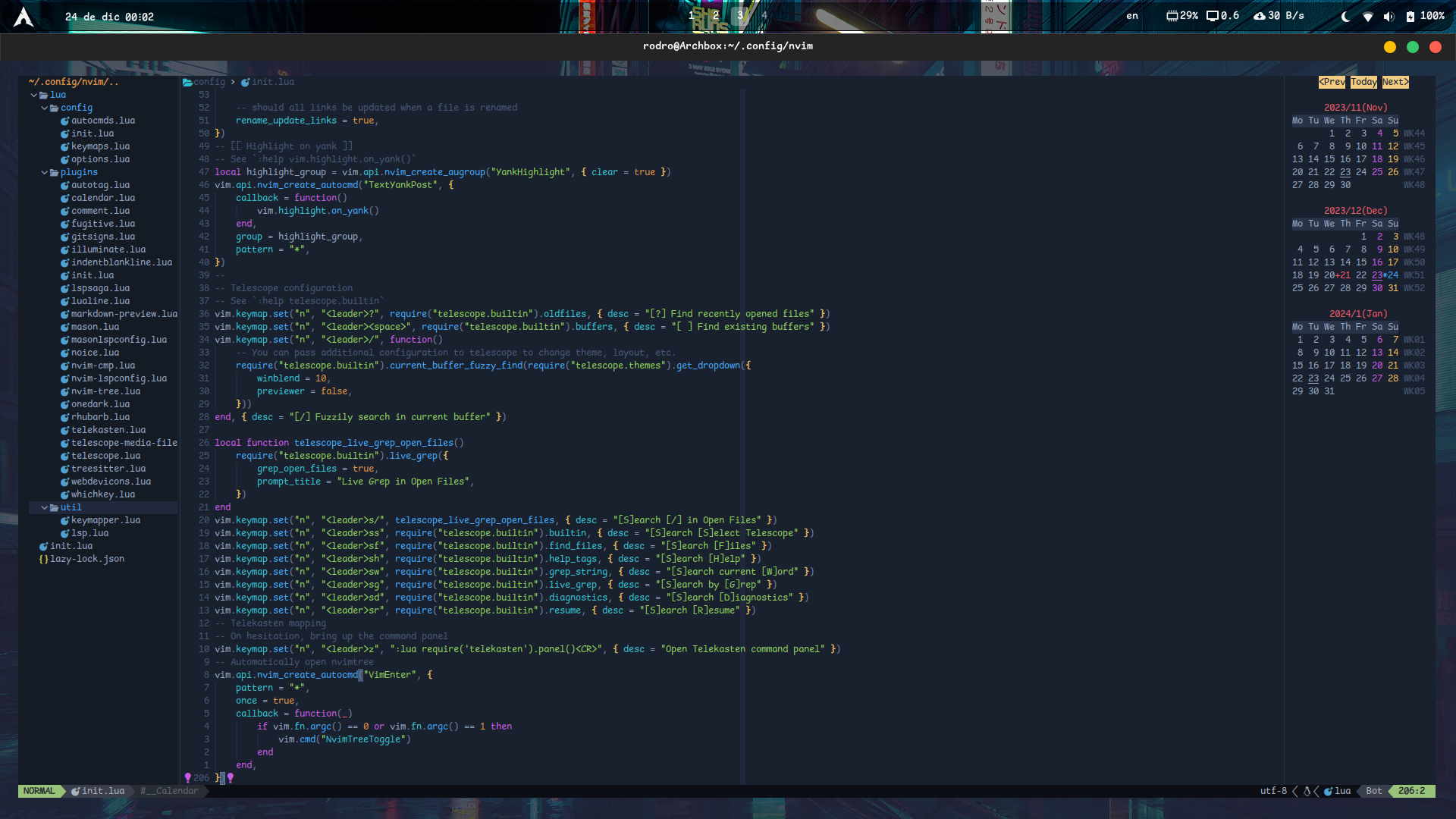Click the date and time in the top bar
This screenshot has width=1456, height=819.
point(109,17)
